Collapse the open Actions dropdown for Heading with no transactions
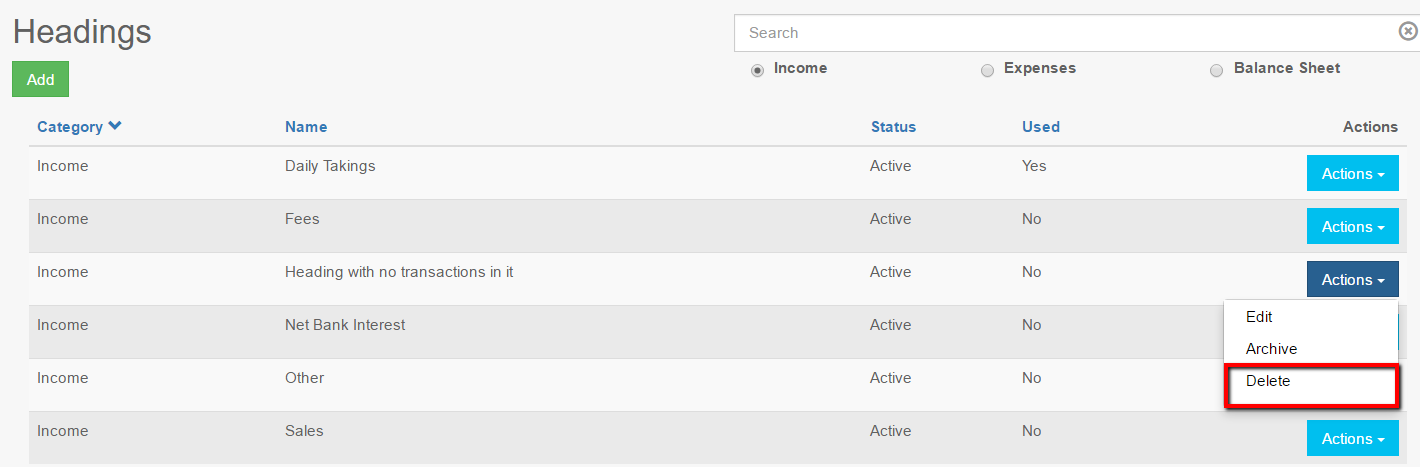1420x467 pixels. pyautogui.click(x=1352, y=280)
